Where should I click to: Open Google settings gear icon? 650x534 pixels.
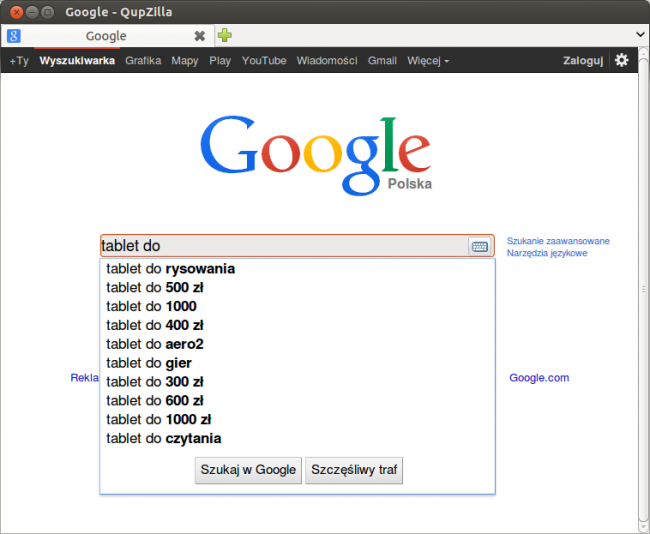pos(621,60)
